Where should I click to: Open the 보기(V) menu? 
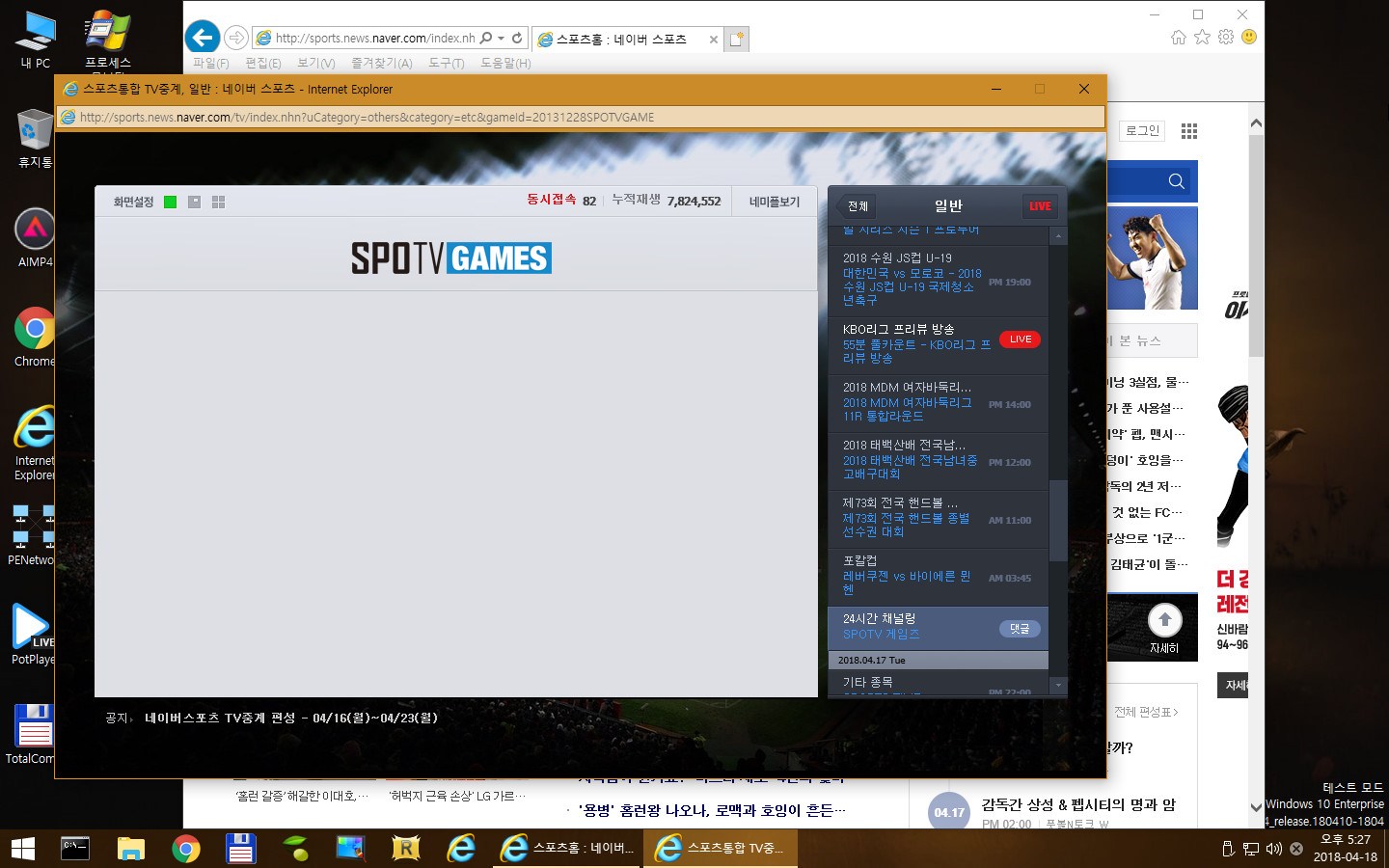315,64
